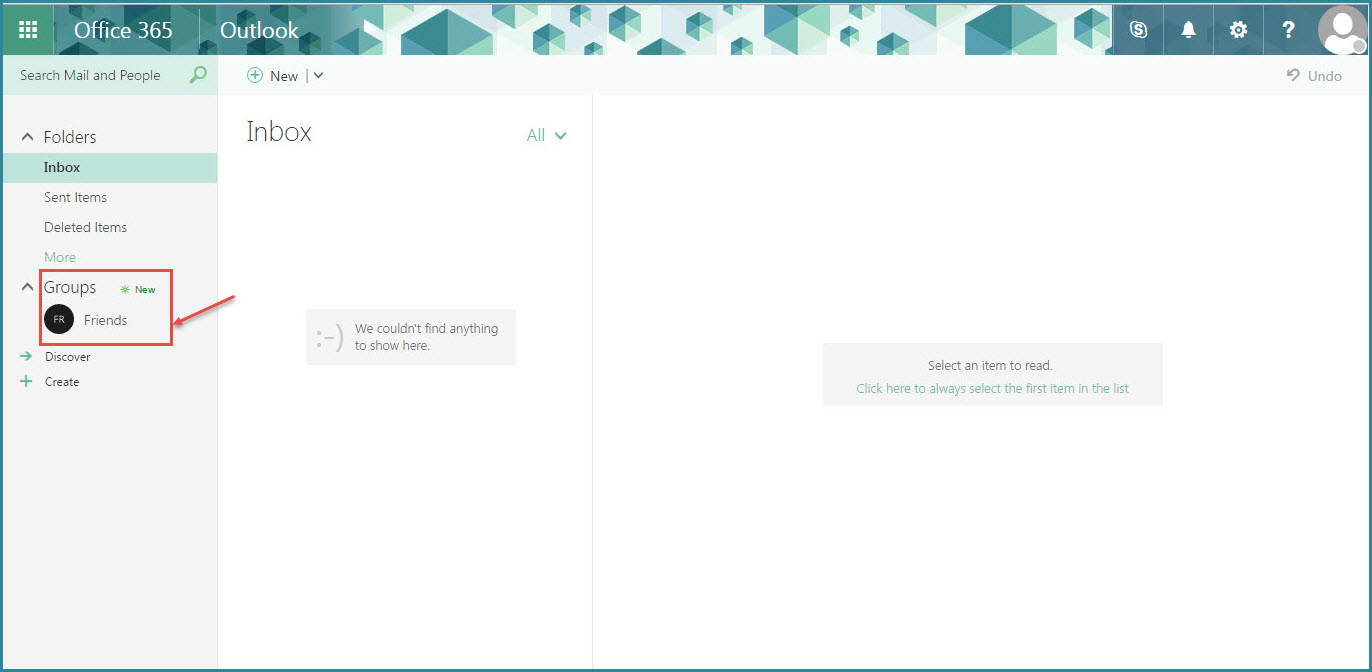Viewport: 1372px width, 672px height.
Task: Open the help question mark
Action: tap(1289, 30)
